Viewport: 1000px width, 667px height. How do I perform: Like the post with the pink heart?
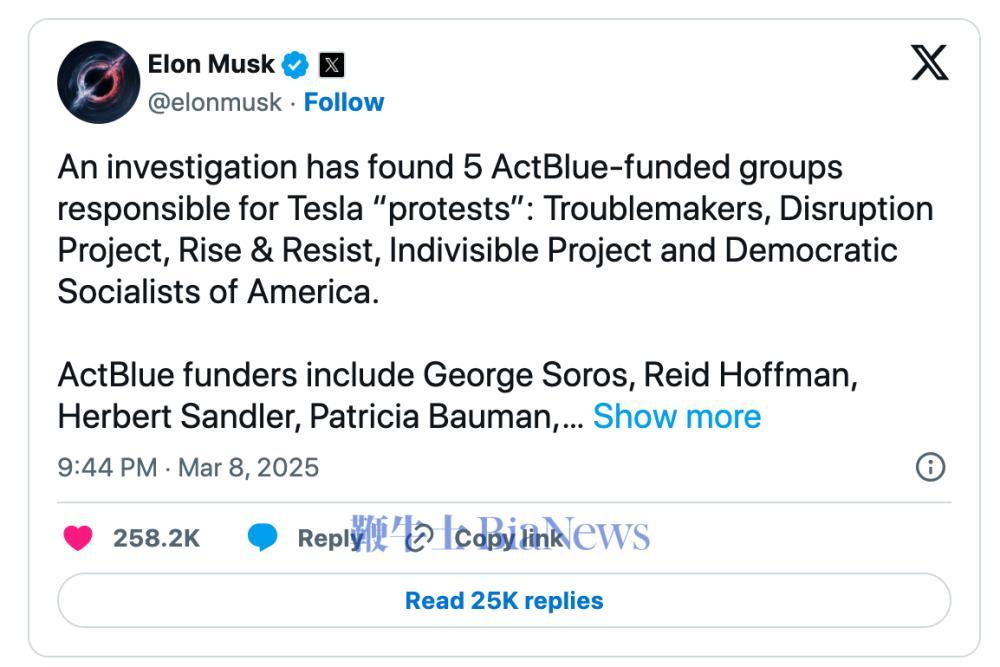(78, 538)
